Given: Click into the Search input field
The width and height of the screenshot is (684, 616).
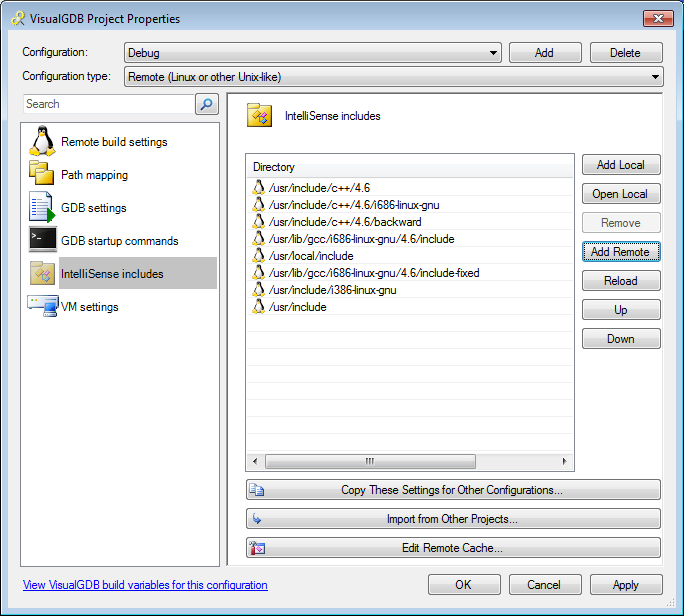Looking at the screenshot, I should (108, 104).
